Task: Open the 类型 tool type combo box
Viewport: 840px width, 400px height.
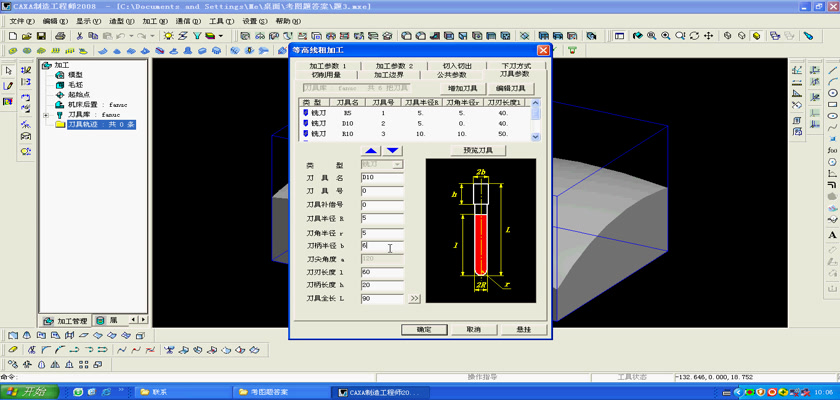Action: coord(382,164)
